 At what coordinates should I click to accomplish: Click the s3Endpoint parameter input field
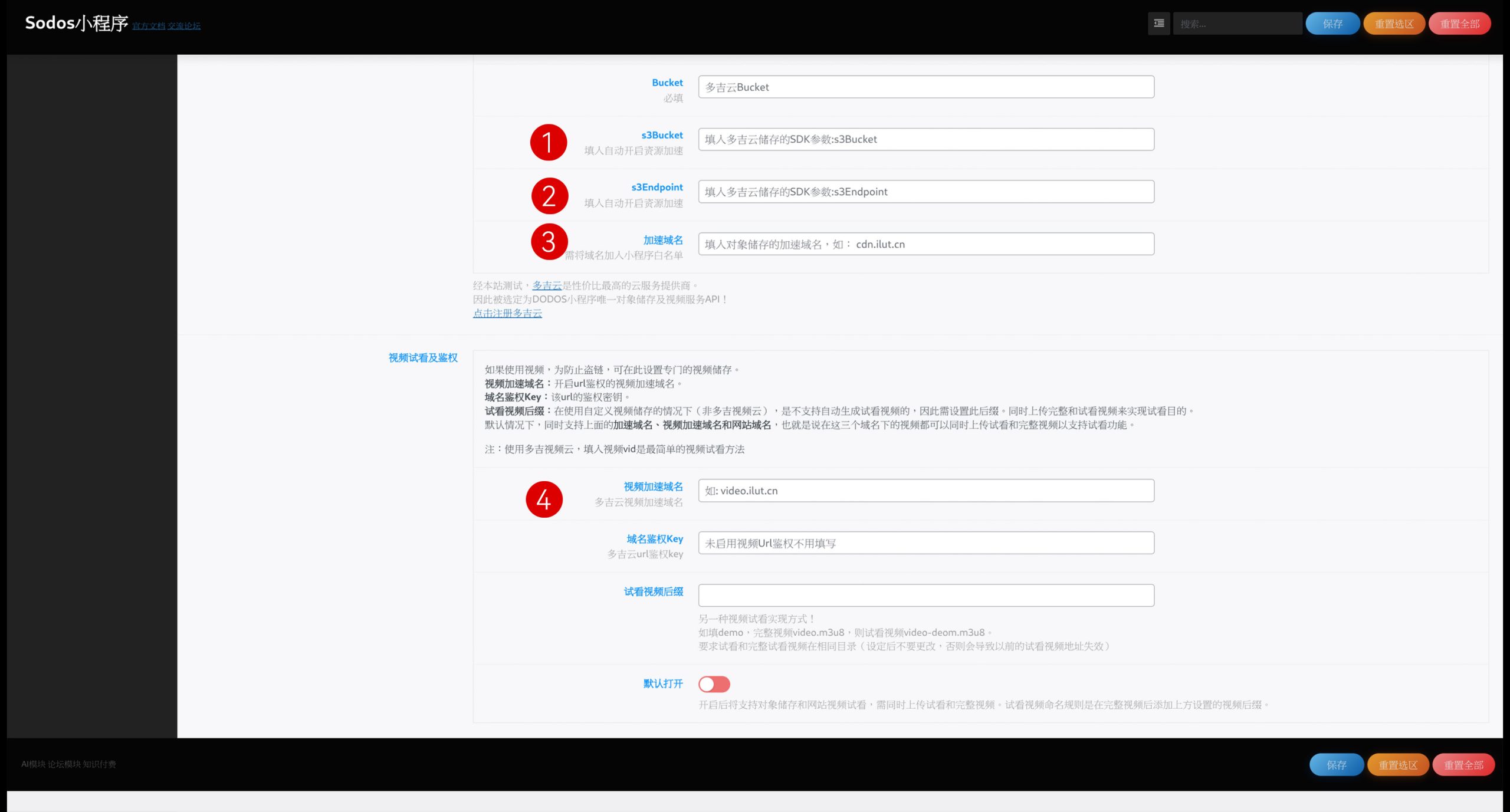(x=925, y=192)
